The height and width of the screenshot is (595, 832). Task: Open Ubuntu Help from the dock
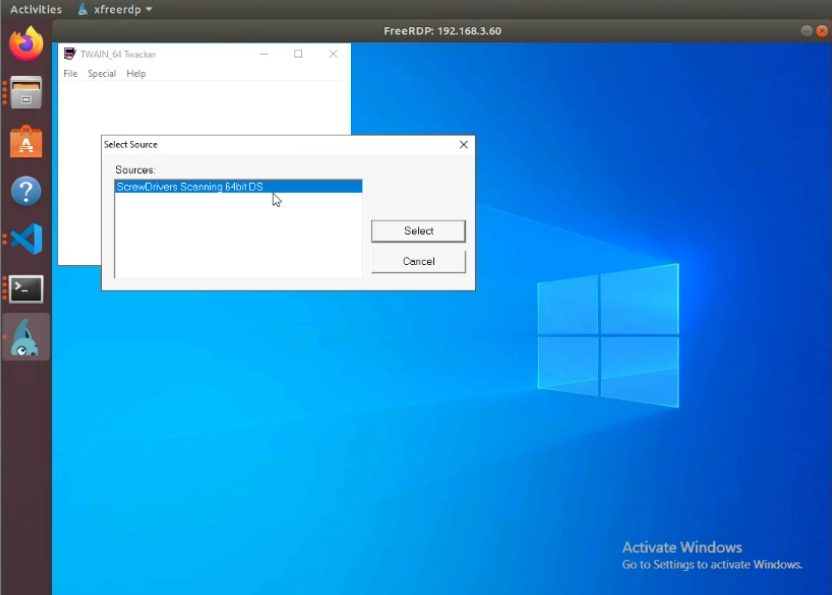point(25,190)
